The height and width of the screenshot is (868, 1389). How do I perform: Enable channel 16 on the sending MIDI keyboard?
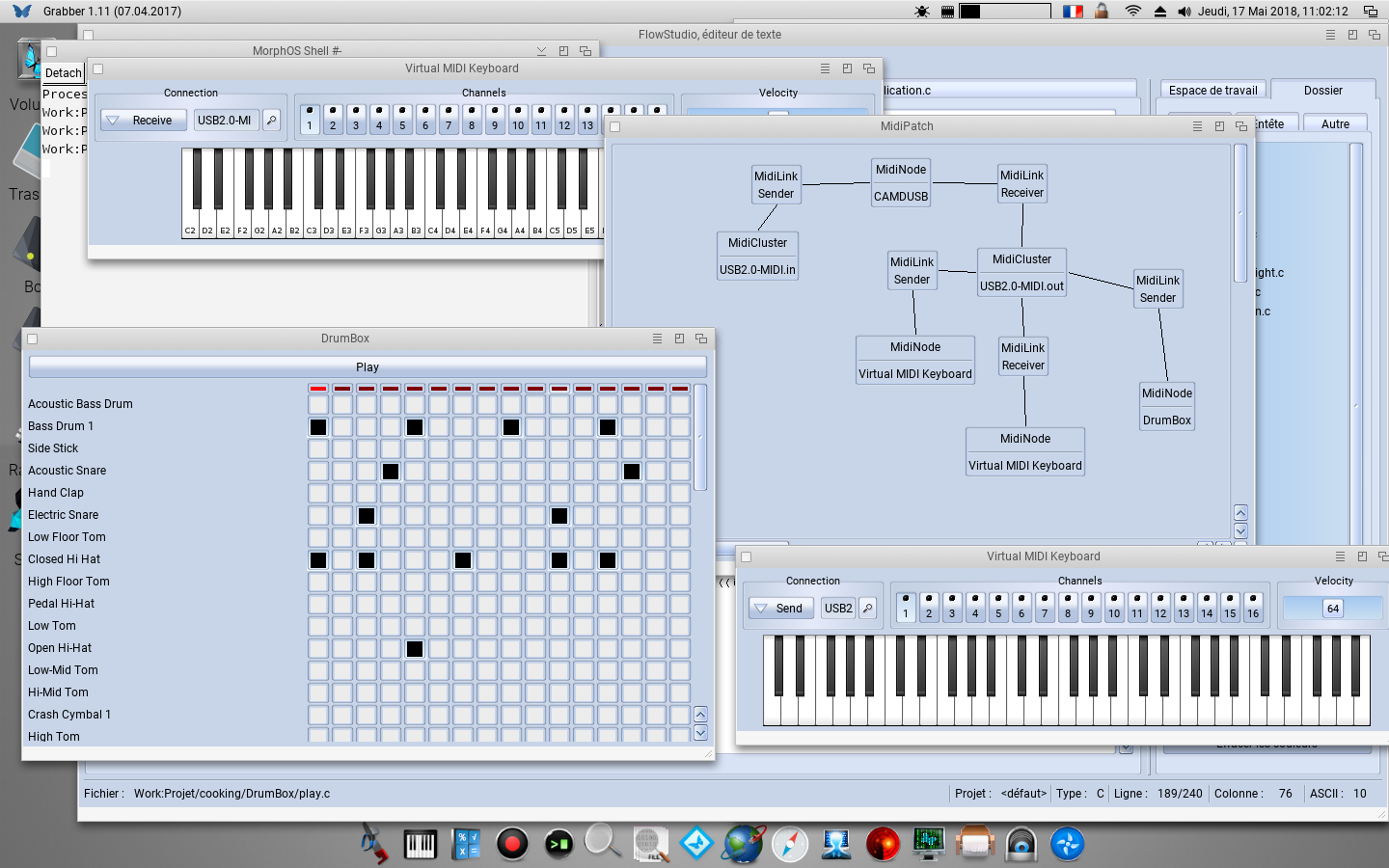click(x=1253, y=607)
